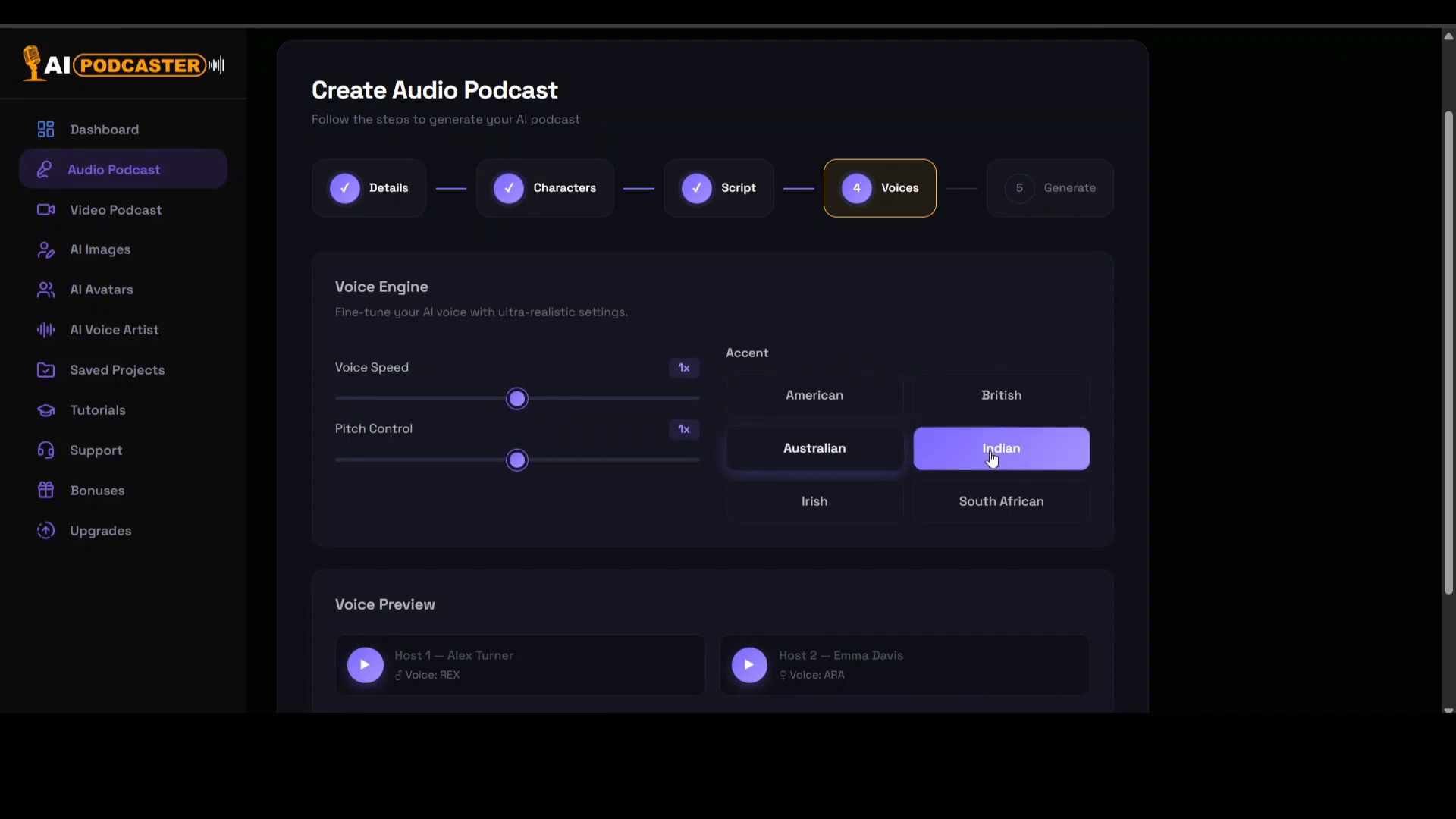Screen dimensions: 1456x819
Task: Select the Irish accent option
Action: tap(814, 501)
